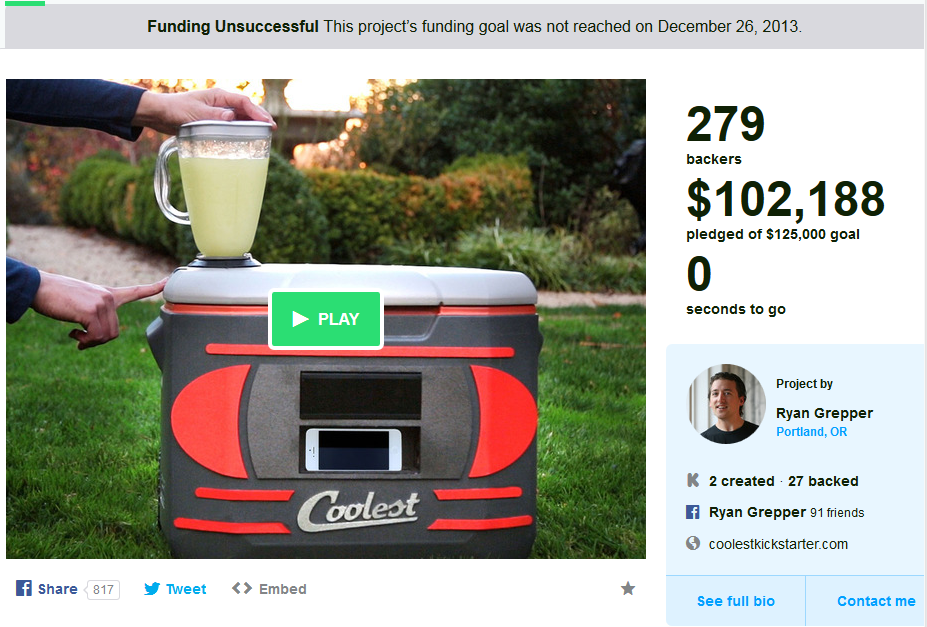Open Ryan Grepper's creator name link
The height and width of the screenshot is (627, 927).
pyautogui.click(x=824, y=413)
